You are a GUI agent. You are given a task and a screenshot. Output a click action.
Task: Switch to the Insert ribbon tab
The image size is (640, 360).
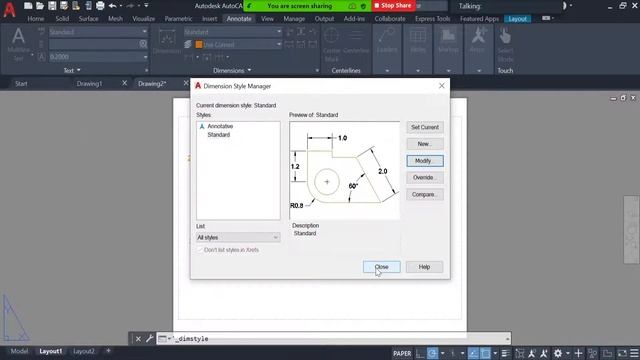click(209, 19)
